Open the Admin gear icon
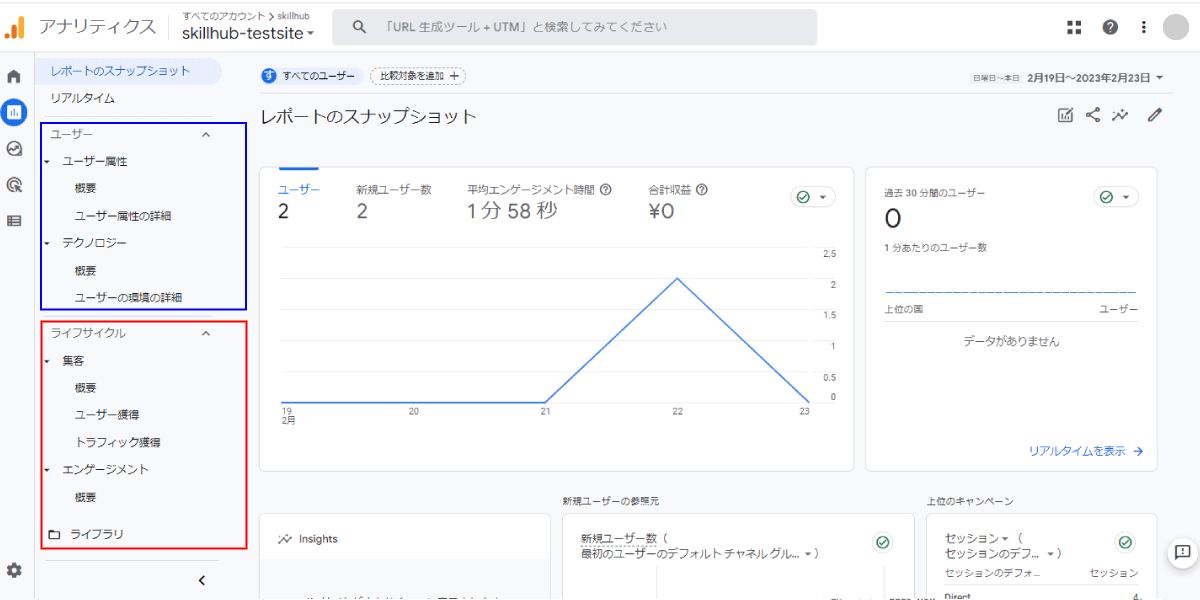1200x600 pixels. click(14, 570)
